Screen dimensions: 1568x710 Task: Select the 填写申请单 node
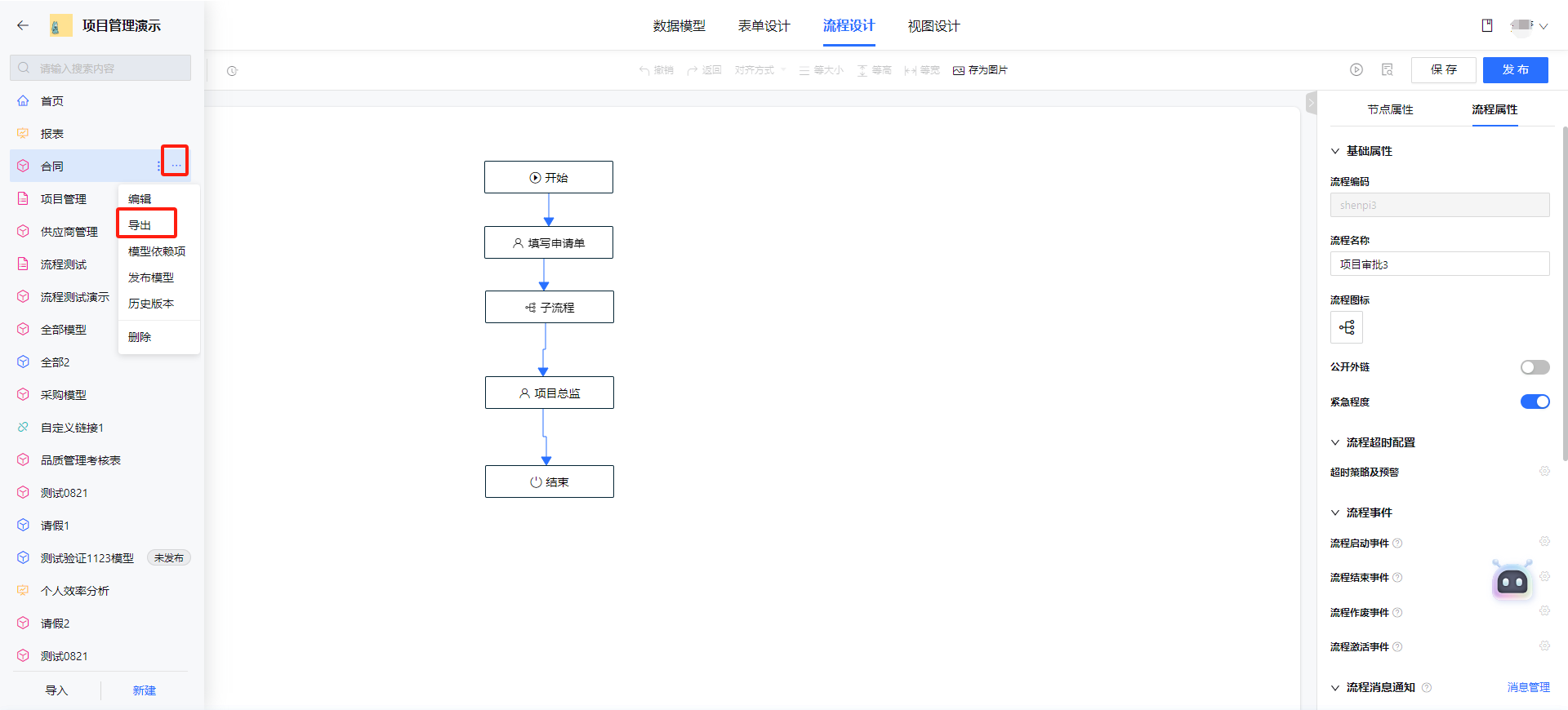(x=549, y=242)
